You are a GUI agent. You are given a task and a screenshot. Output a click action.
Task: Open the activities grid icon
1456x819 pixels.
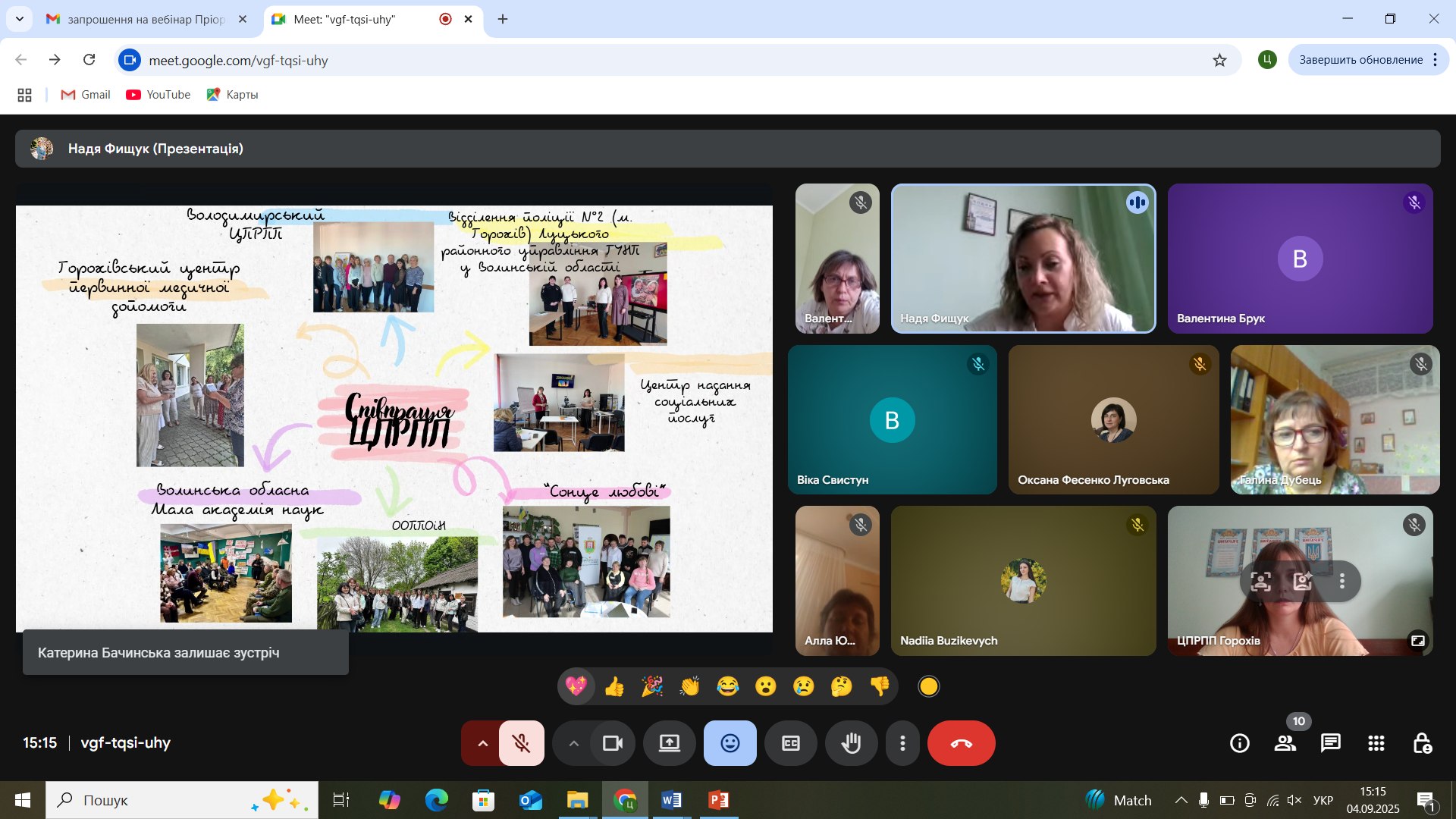(1376, 743)
